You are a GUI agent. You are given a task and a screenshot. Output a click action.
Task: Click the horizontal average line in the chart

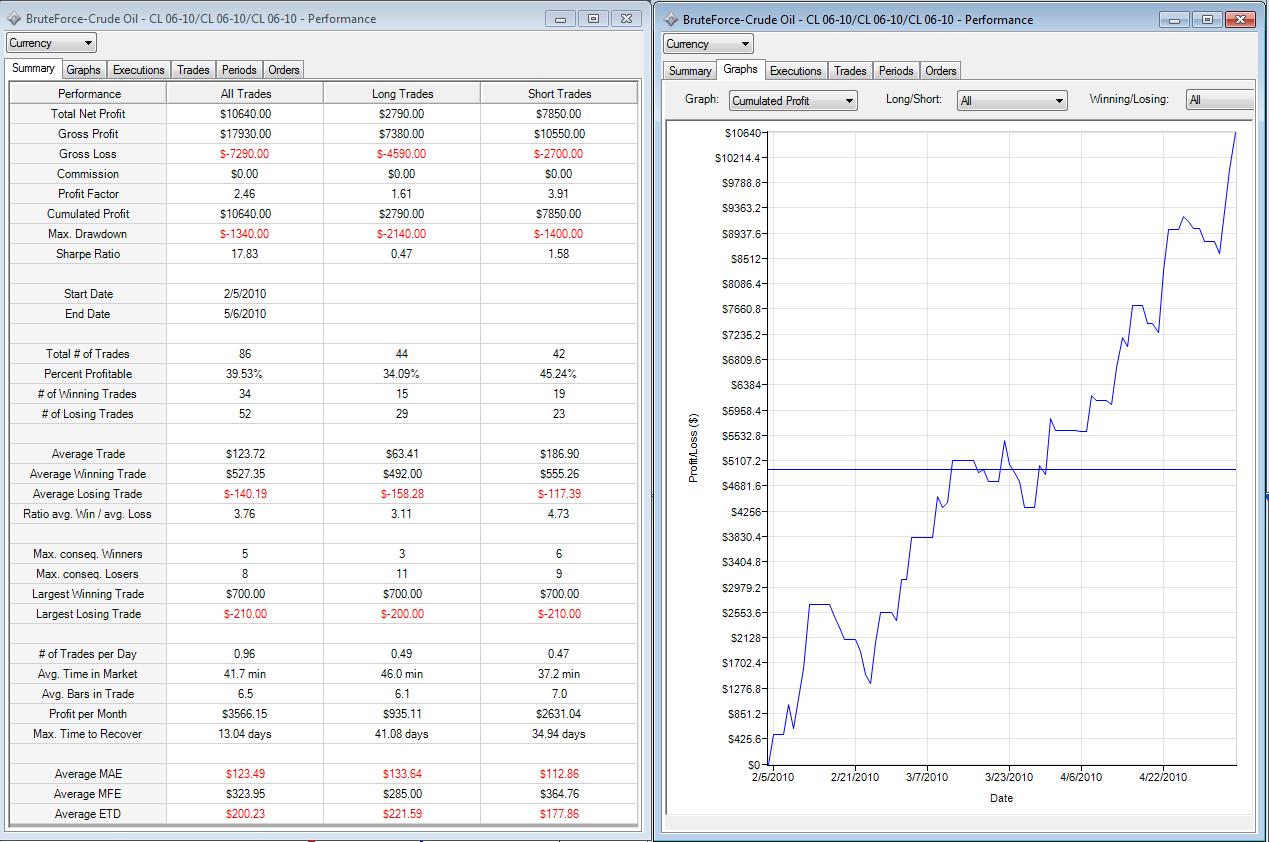[x=1001, y=469]
